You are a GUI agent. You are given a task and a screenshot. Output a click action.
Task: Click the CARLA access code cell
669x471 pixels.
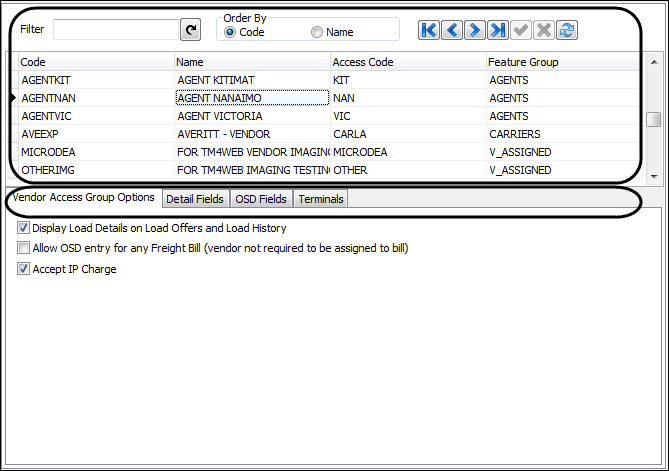pos(408,134)
